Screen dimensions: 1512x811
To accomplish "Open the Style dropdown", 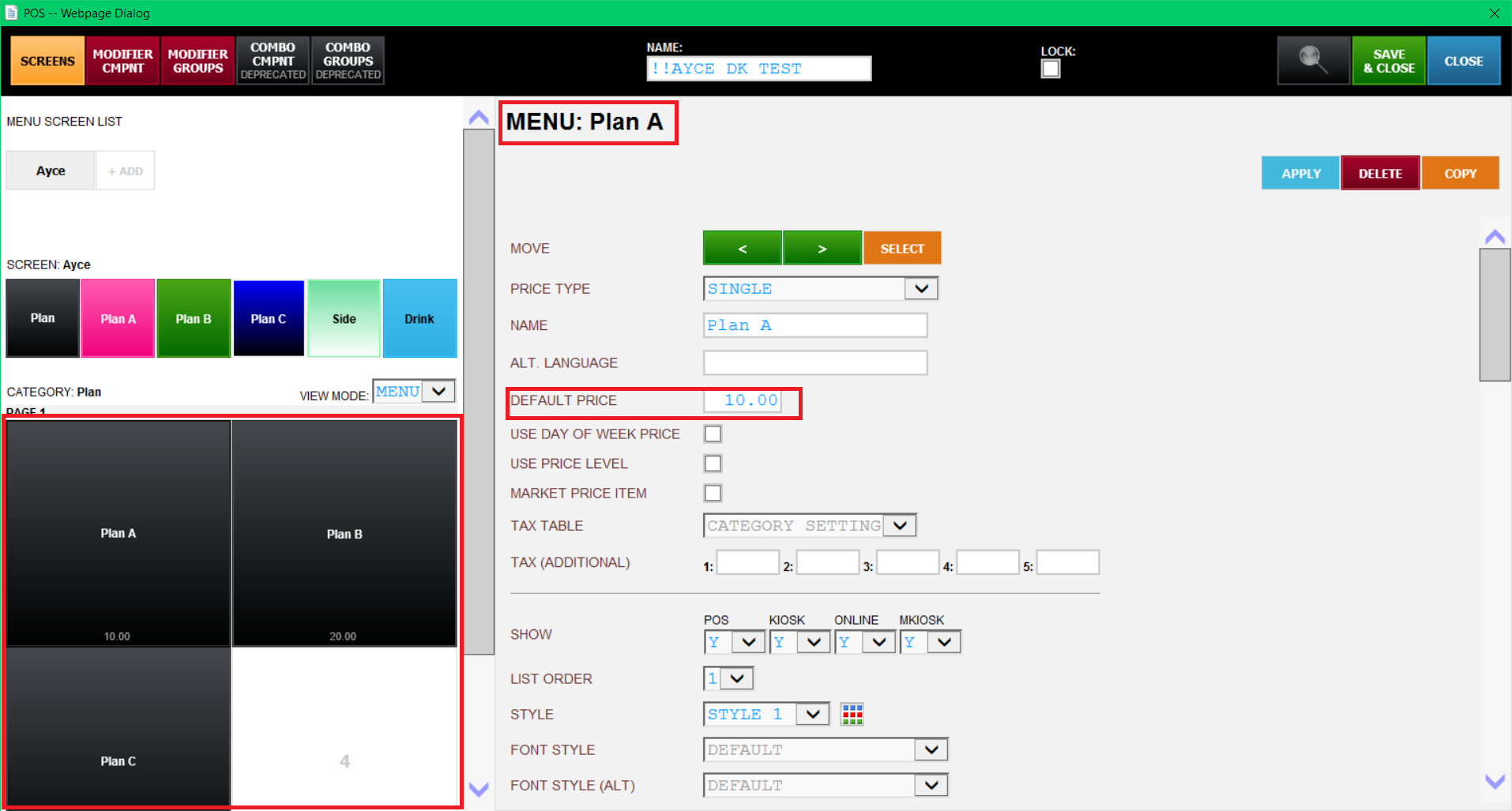I will tap(766, 714).
